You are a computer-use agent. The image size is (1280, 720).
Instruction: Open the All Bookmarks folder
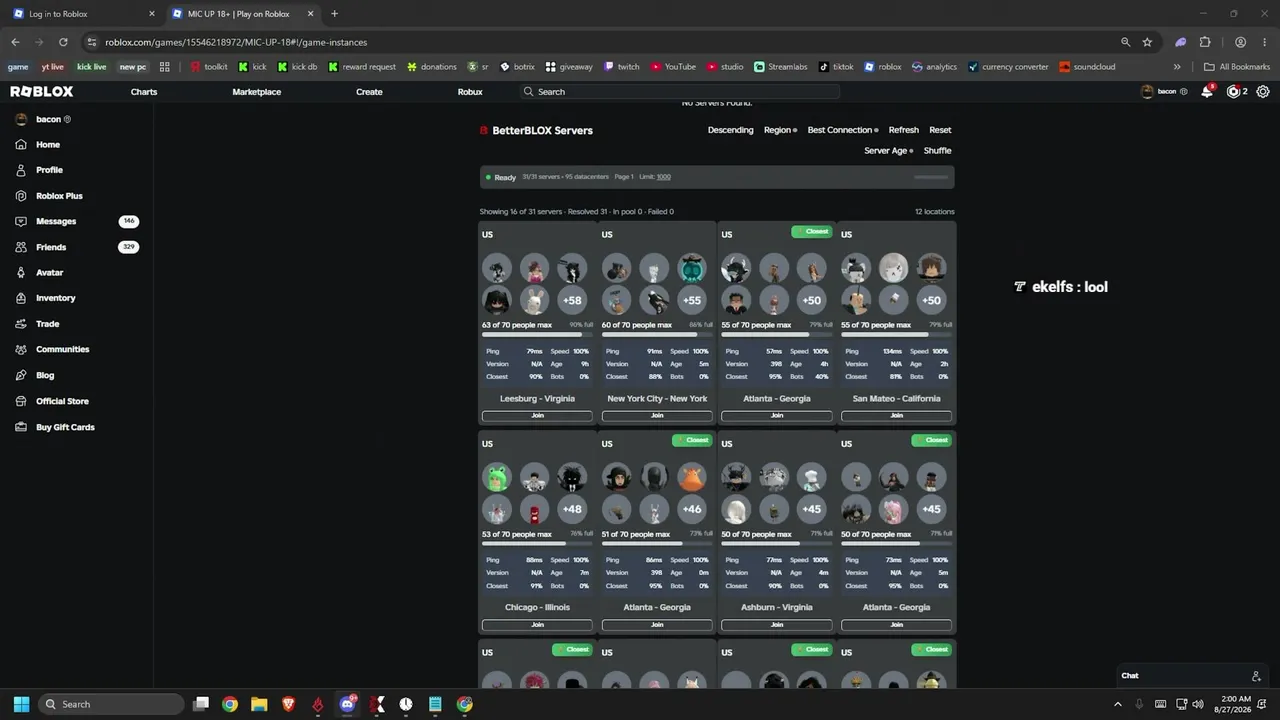point(1237,67)
